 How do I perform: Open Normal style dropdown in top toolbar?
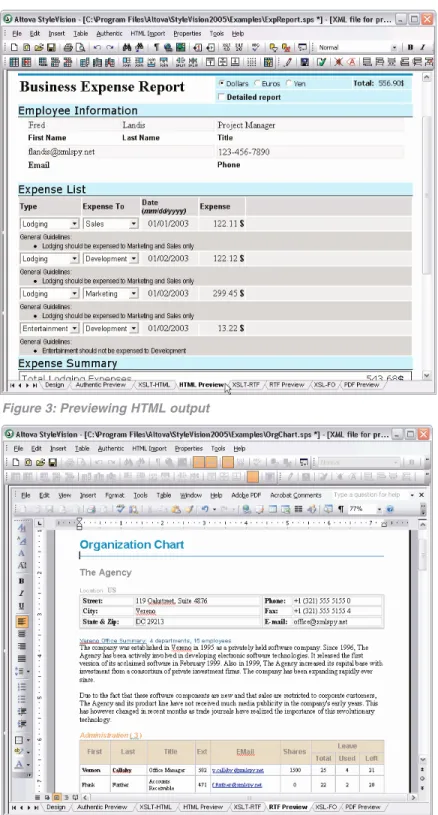pyautogui.click(x=394, y=47)
